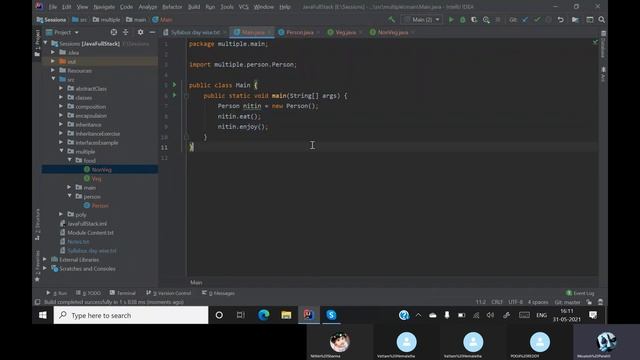Image resolution: width=640 pixels, height=360 pixels.
Task: Click Collapse All icon in Project panel
Action: tap(126, 32)
